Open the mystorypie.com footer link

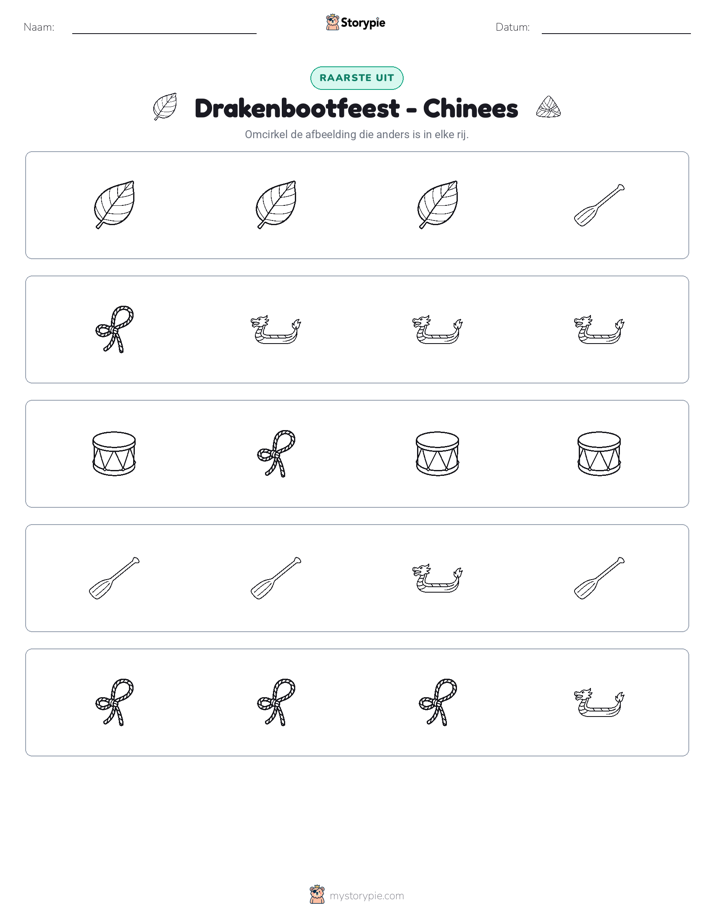(x=356, y=895)
